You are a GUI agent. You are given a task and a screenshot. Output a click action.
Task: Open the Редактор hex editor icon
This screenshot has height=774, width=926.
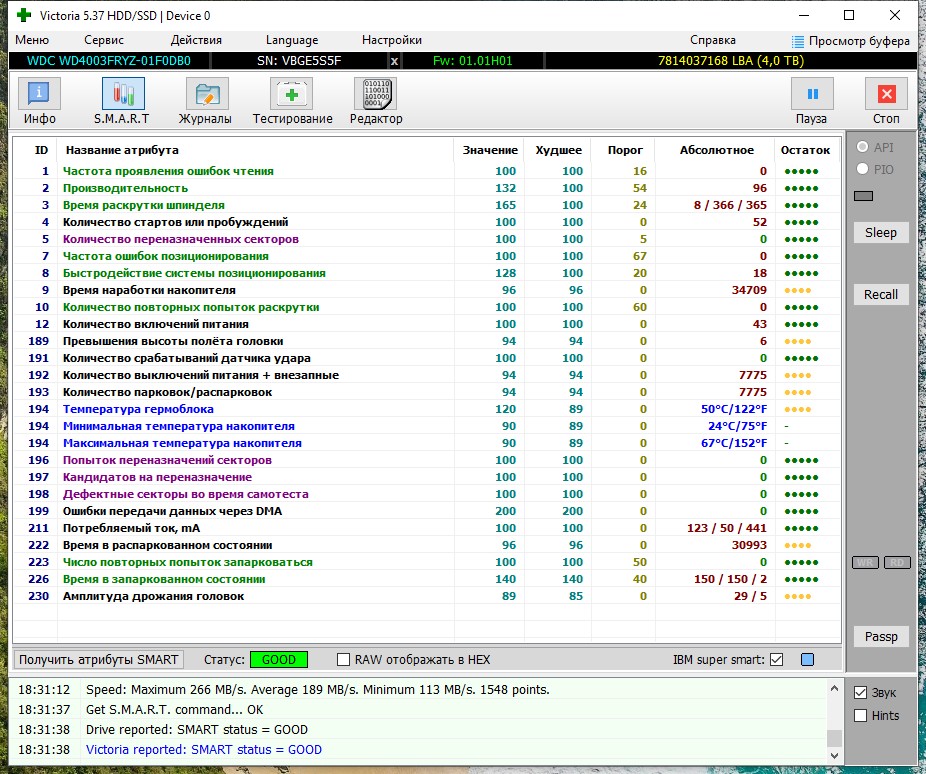click(x=376, y=94)
